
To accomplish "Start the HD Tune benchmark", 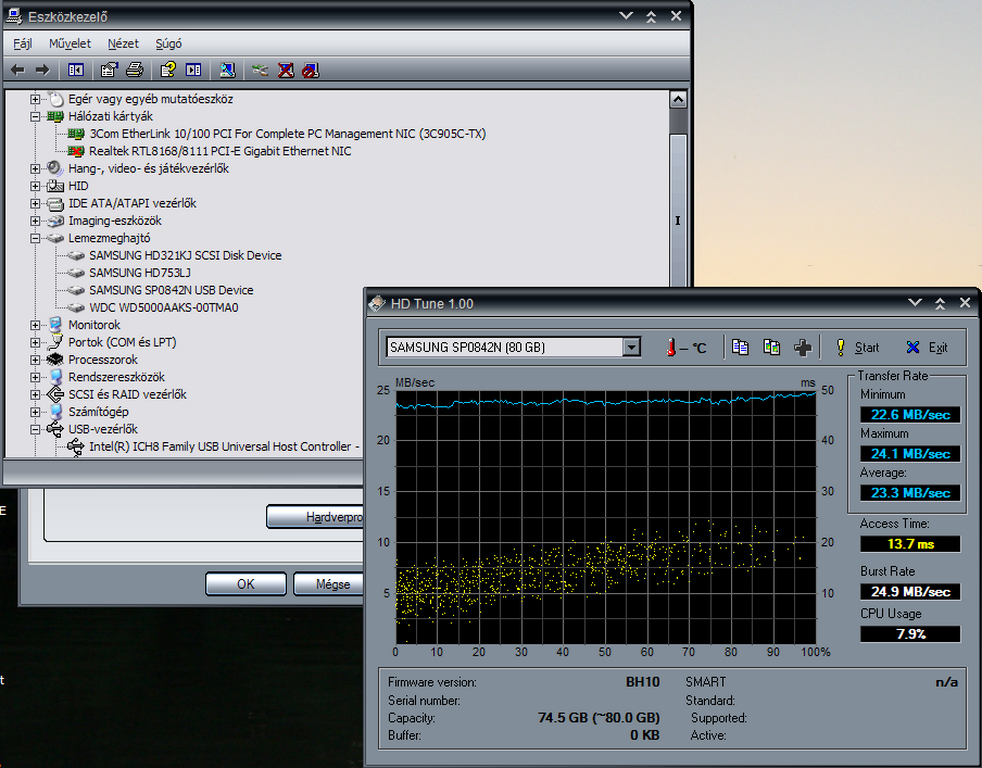I will point(857,348).
